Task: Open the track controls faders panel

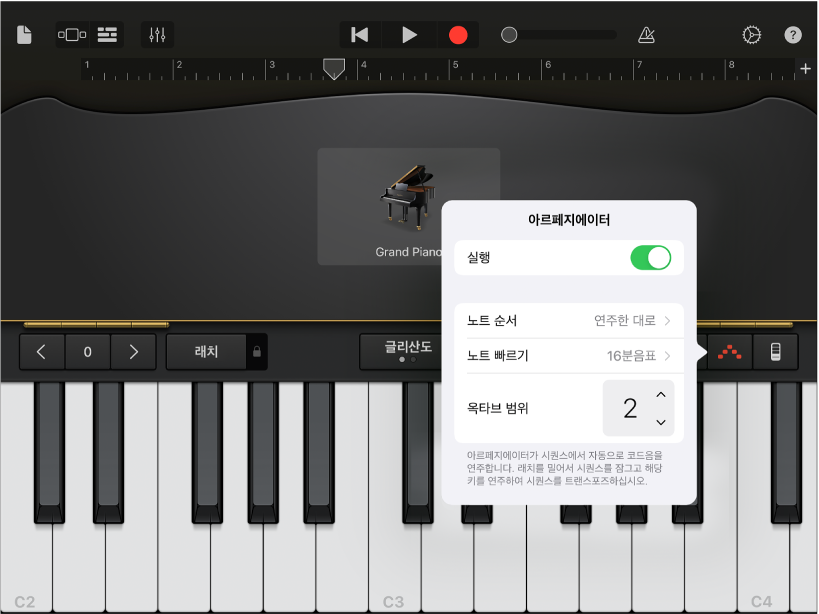Action: 156,33
